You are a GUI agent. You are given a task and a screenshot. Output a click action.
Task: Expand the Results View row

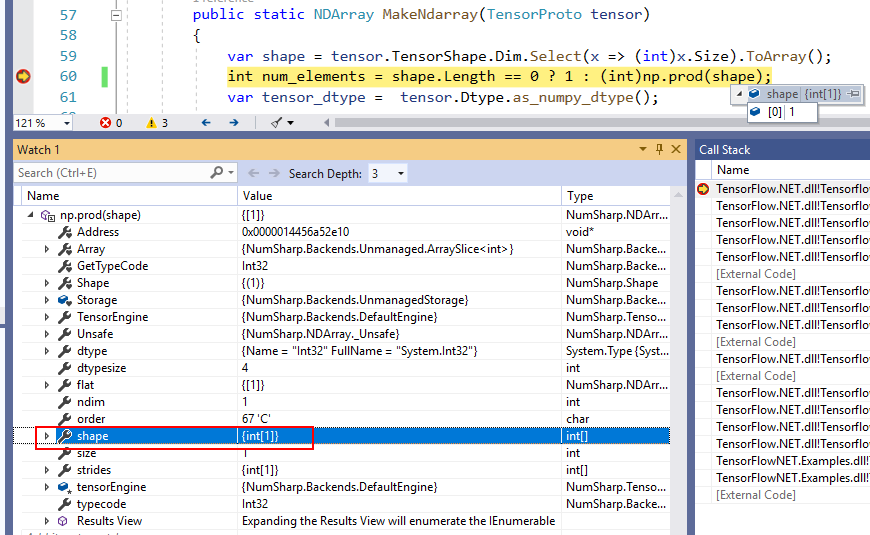pyautogui.click(x=47, y=521)
